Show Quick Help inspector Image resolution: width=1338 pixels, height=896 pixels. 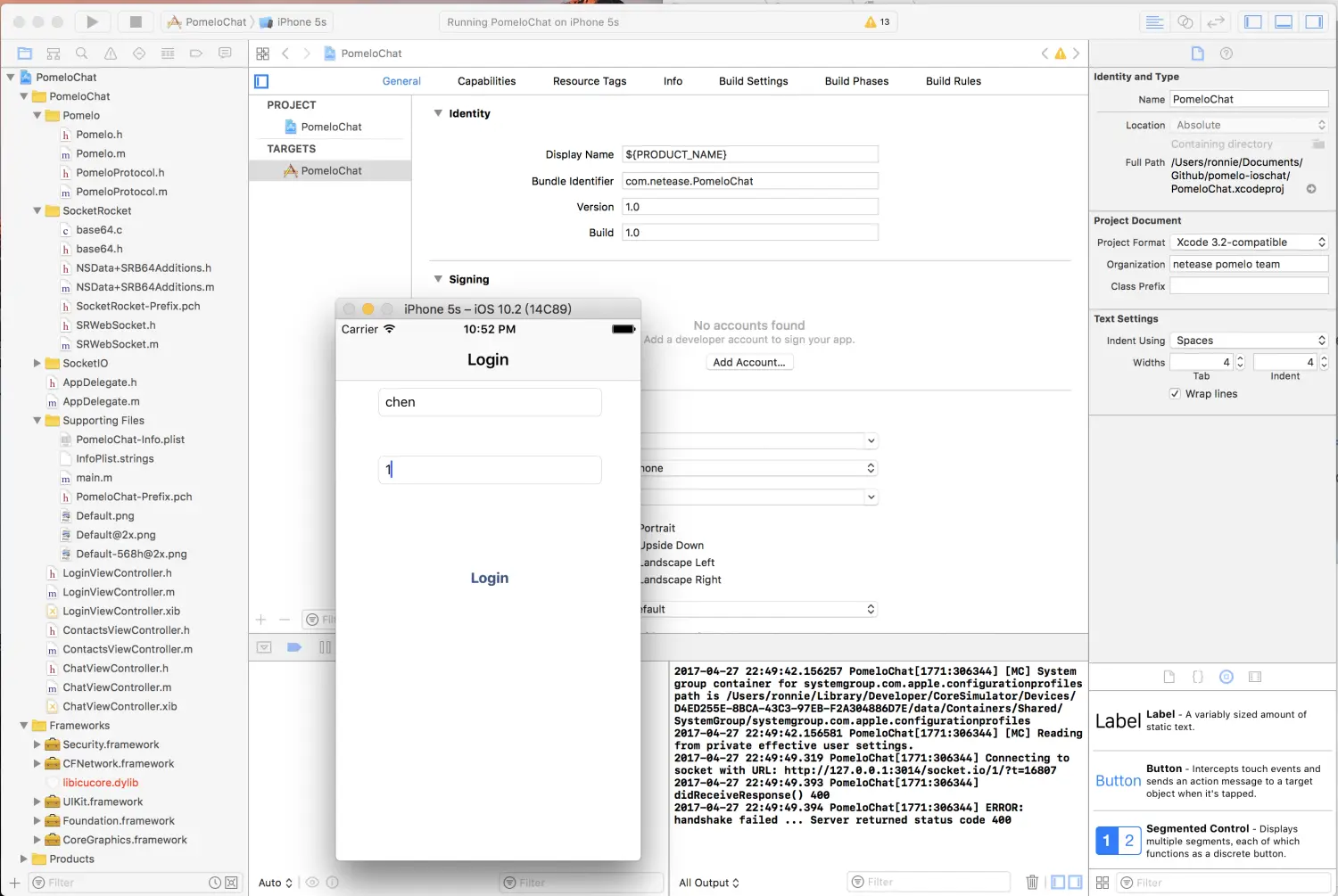(x=1226, y=53)
